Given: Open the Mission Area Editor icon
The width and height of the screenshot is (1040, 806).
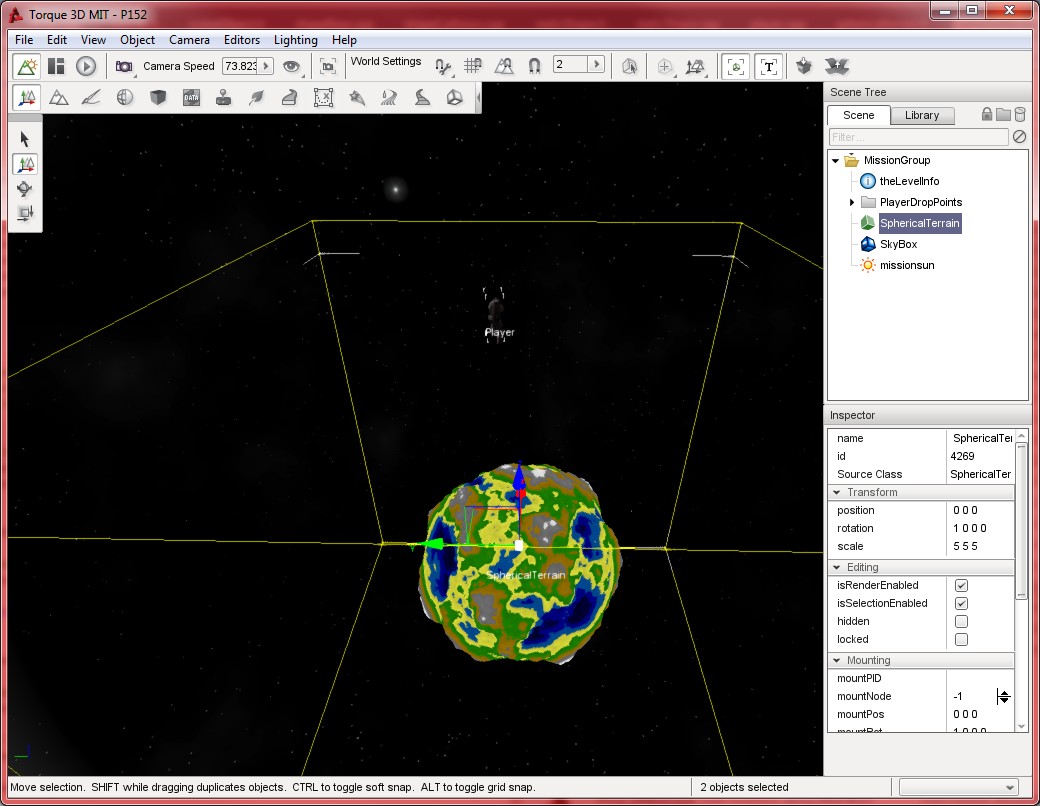Looking at the screenshot, I should pyautogui.click(x=323, y=98).
